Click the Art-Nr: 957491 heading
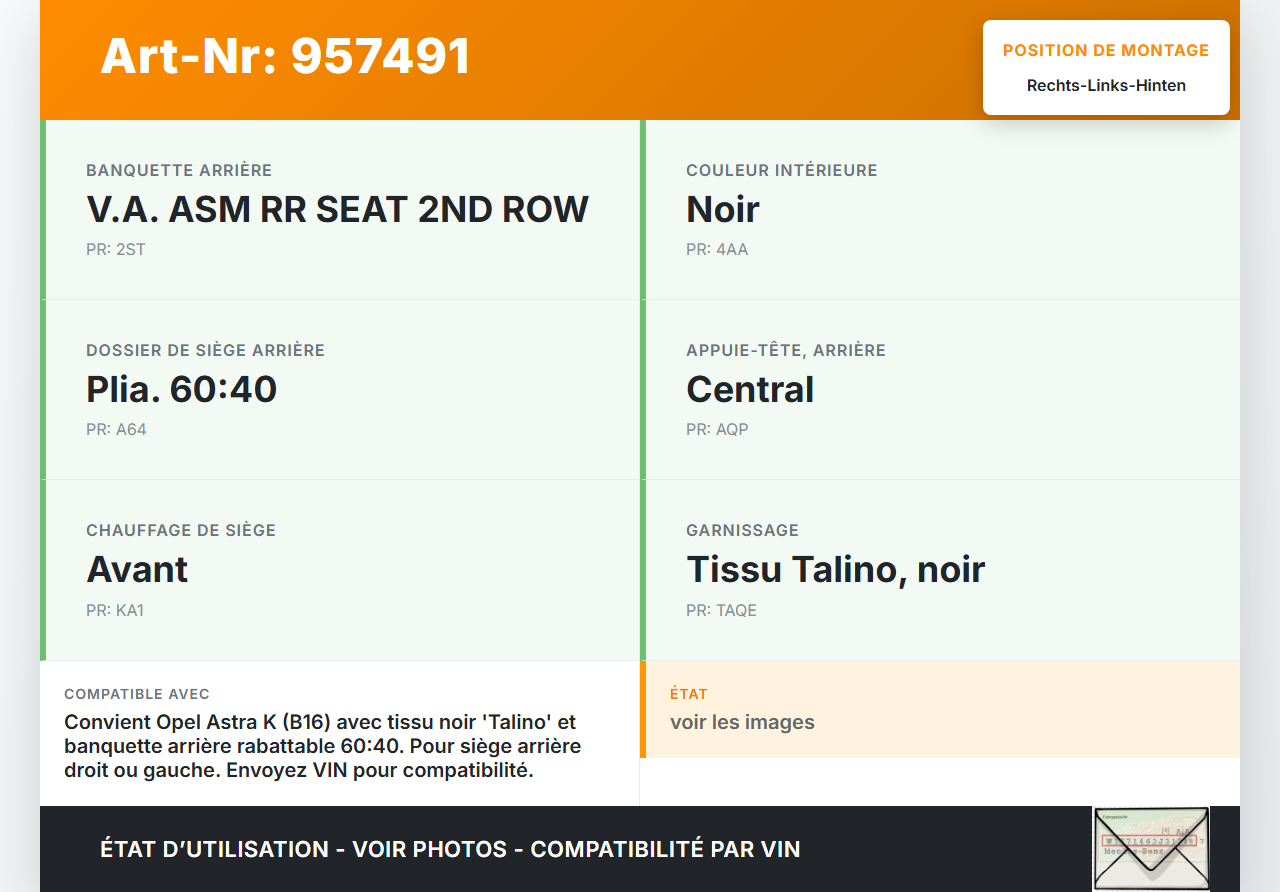The image size is (1280, 892). pos(285,56)
